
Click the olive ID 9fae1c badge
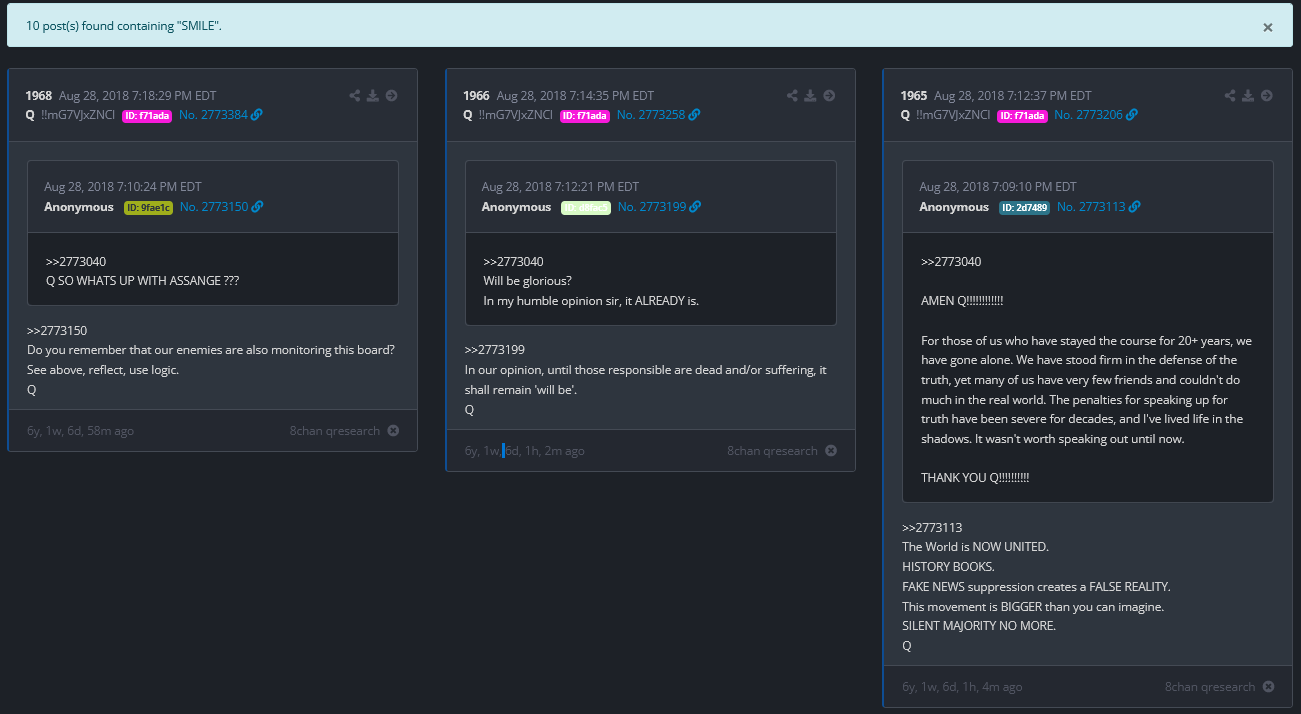[x=148, y=207]
